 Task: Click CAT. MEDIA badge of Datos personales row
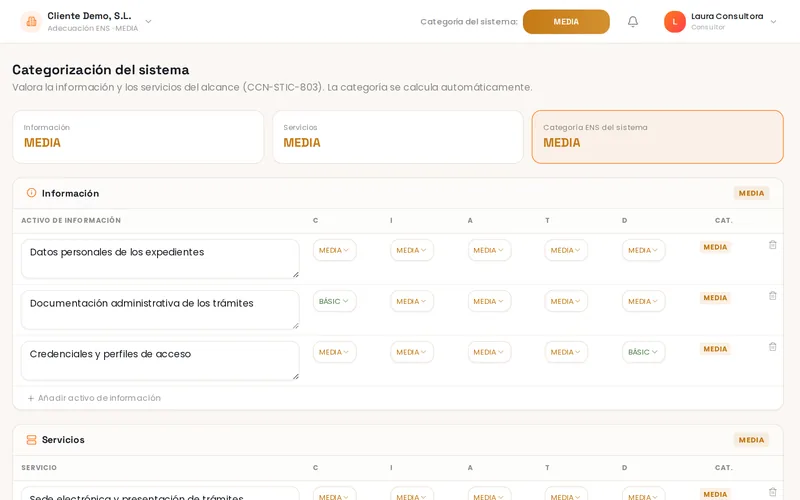click(715, 247)
